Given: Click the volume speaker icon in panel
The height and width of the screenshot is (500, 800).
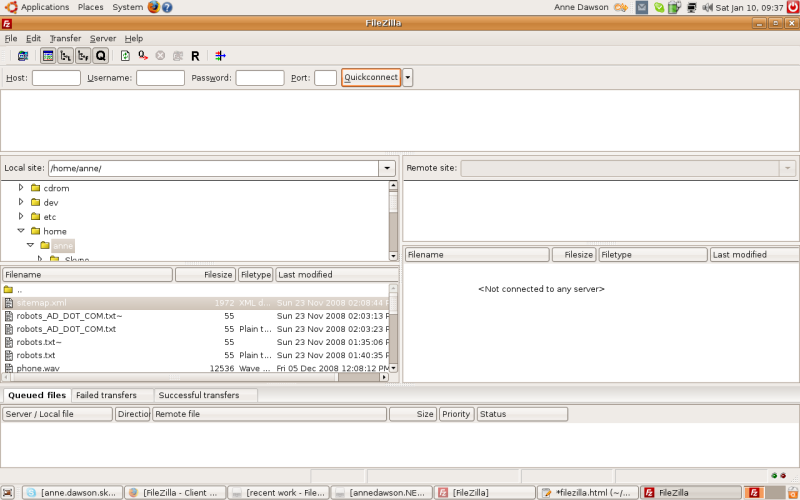Looking at the screenshot, I should click(x=707, y=7).
